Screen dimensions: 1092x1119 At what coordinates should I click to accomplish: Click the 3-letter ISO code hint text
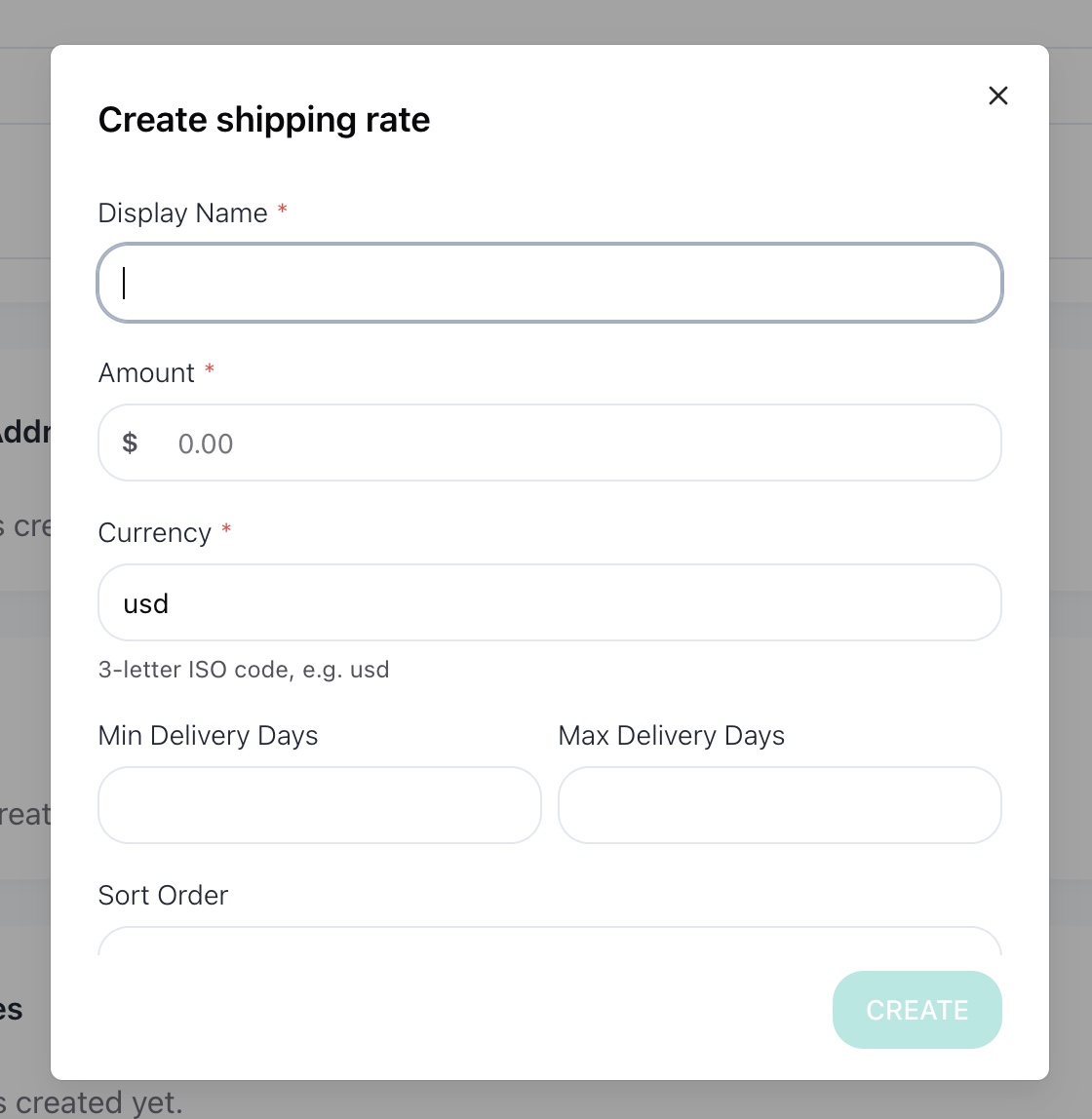tap(244, 670)
